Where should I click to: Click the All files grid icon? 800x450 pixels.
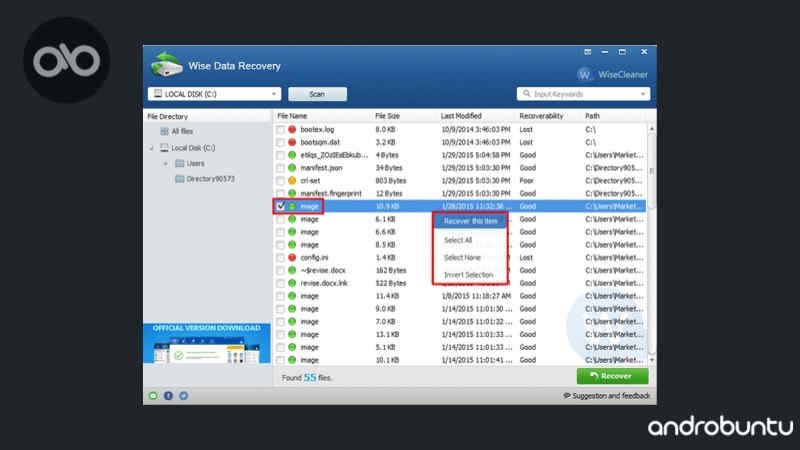click(164, 131)
